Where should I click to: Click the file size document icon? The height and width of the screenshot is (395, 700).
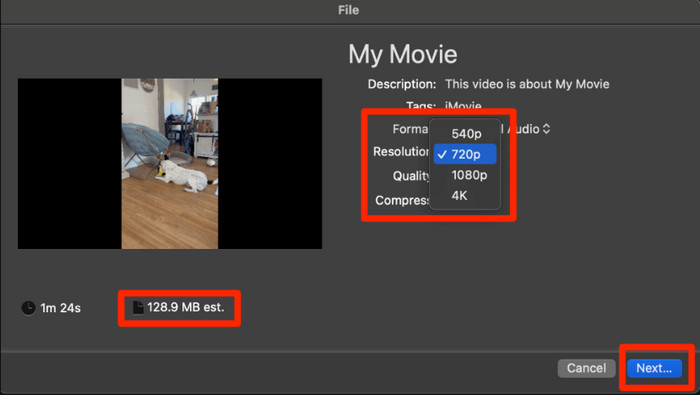tap(138, 308)
